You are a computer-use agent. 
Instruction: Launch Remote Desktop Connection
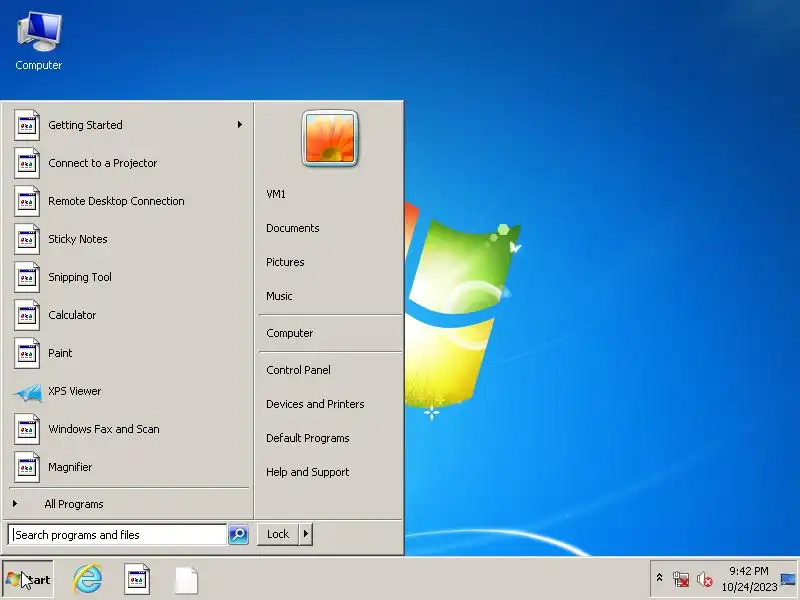tap(128, 201)
